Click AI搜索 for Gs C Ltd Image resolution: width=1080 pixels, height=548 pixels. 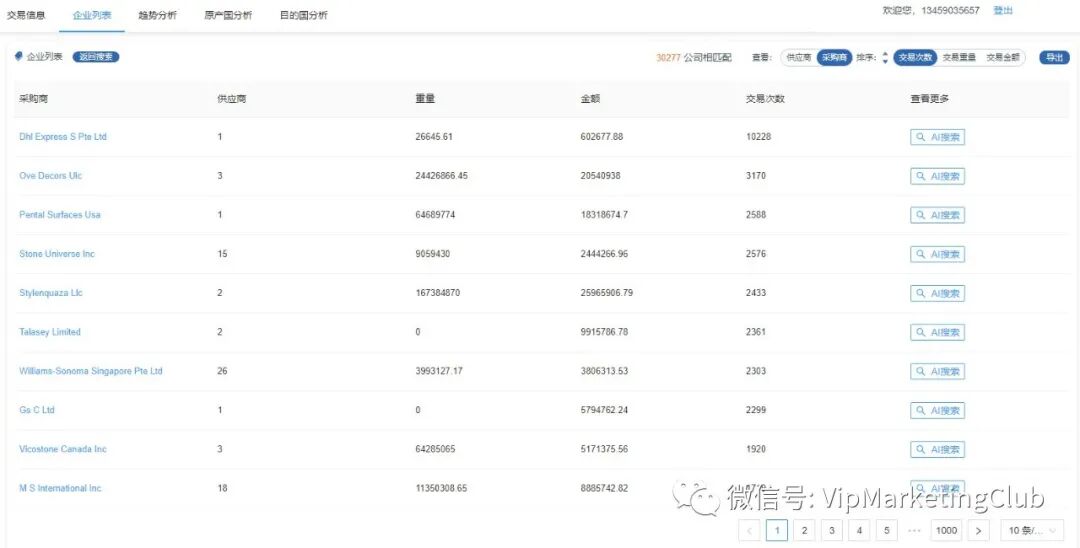click(x=937, y=410)
